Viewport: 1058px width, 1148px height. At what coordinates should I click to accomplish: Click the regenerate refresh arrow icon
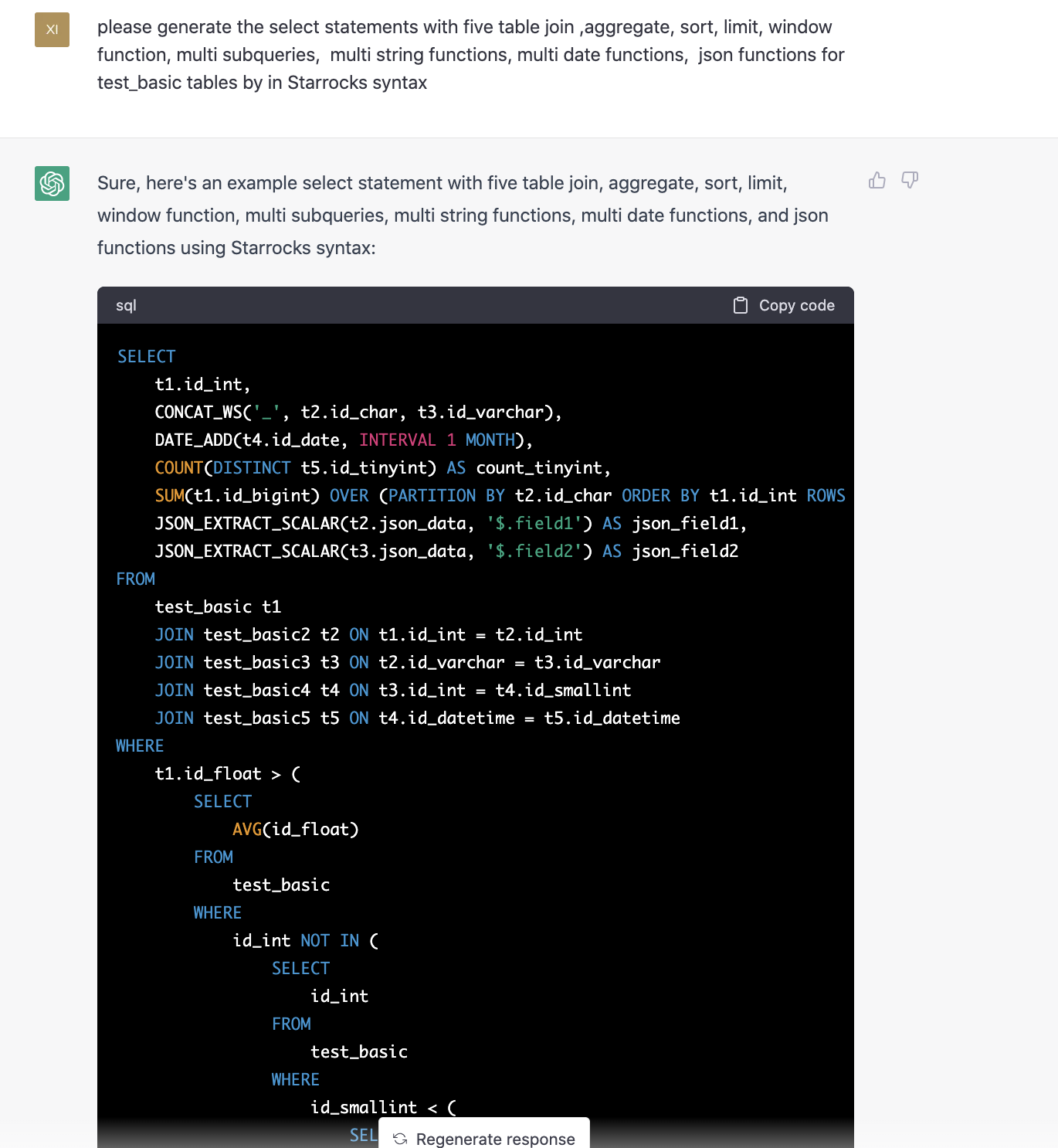(x=398, y=1139)
